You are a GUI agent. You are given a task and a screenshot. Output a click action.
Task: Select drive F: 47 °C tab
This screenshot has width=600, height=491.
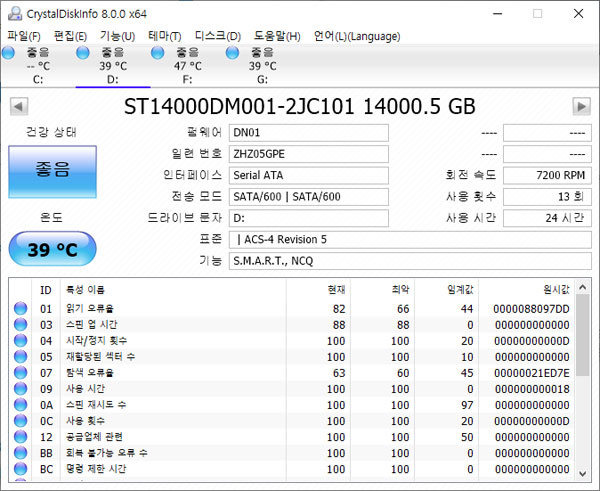(x=188, y=65)
